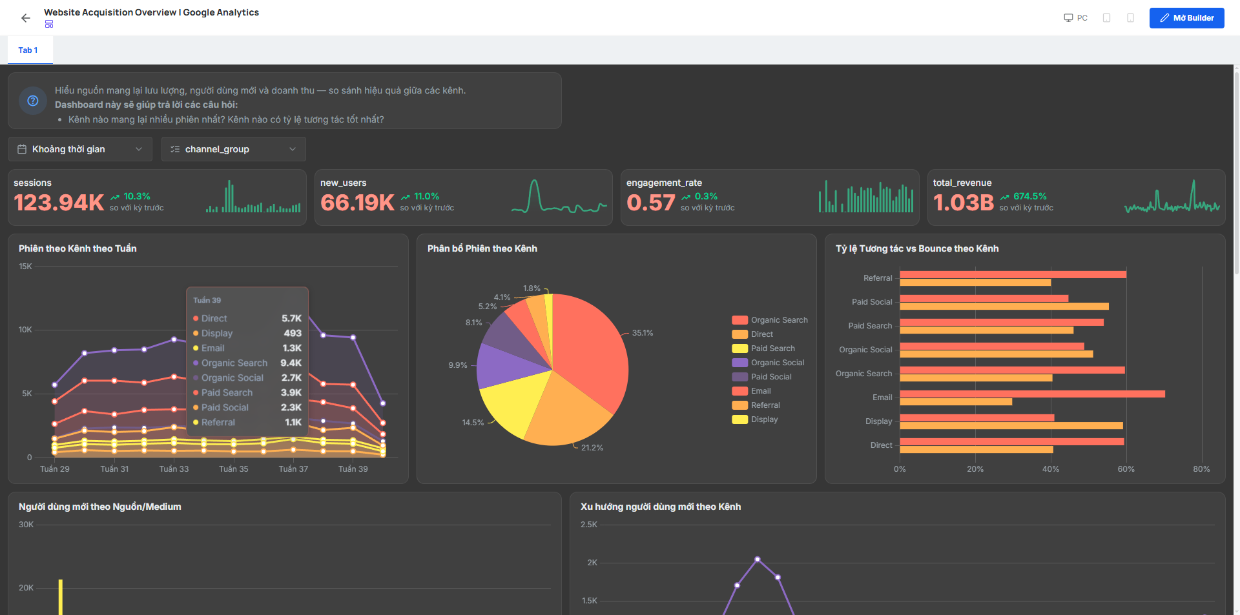The width and height of the screenshot is (1240, 615).
Task: Click the engagement_rate sparkline bars
Action: coord(867,197)
